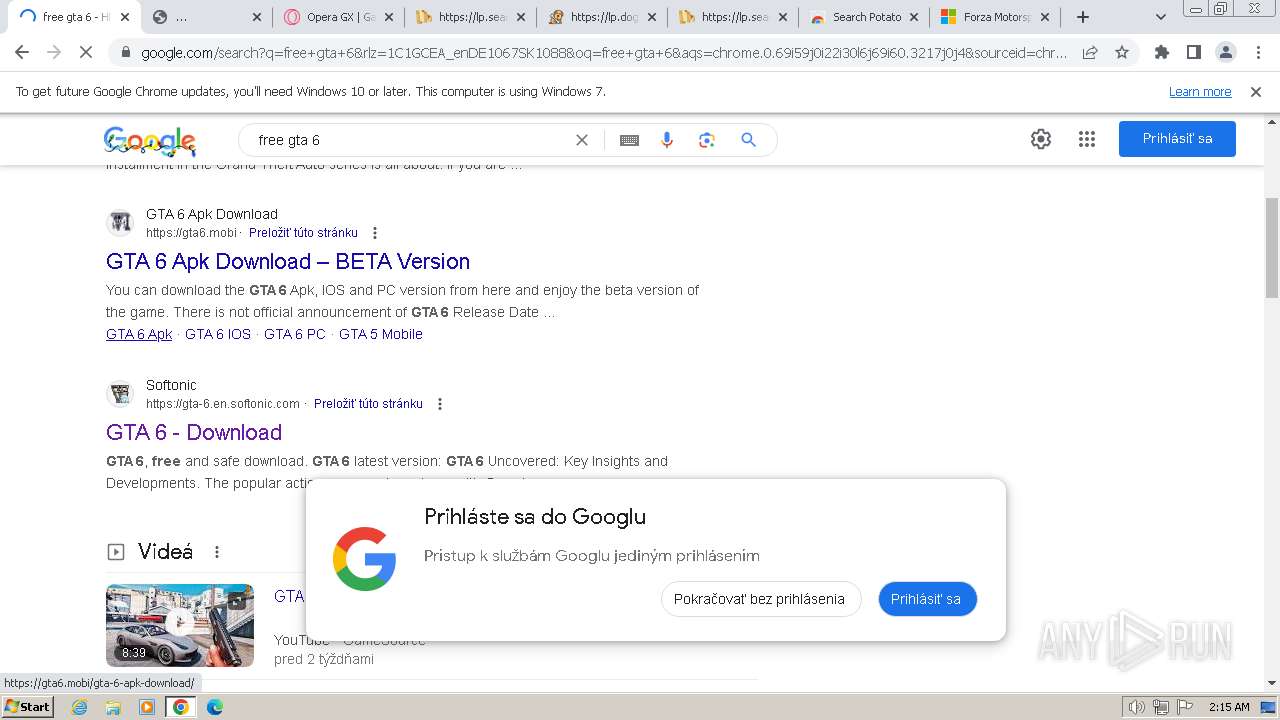Click the volume tray icon
Viewport: 1280px width, 720px height.
1136,707
